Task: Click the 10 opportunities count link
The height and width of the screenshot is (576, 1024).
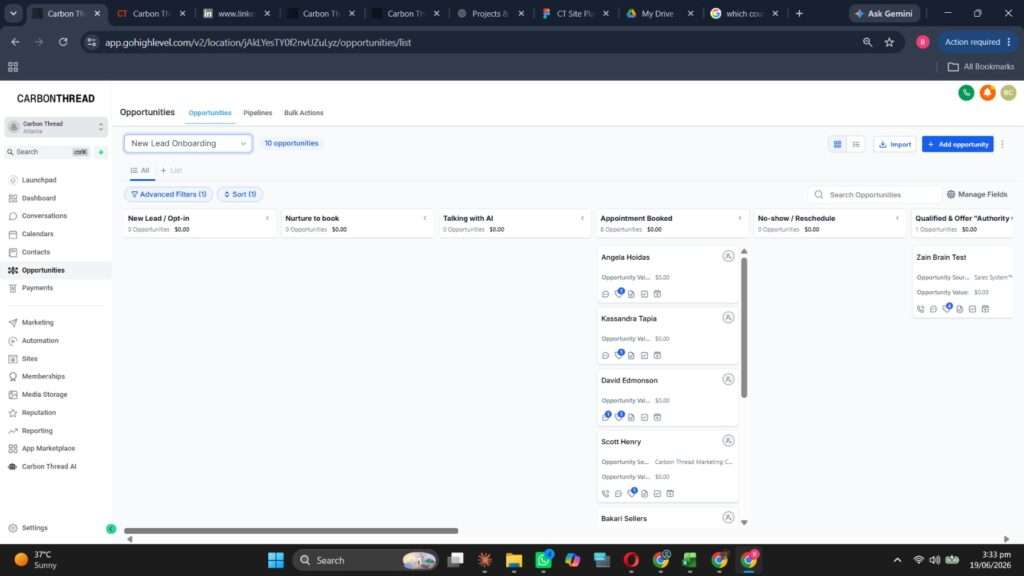Action: click(x=291, y=143)
